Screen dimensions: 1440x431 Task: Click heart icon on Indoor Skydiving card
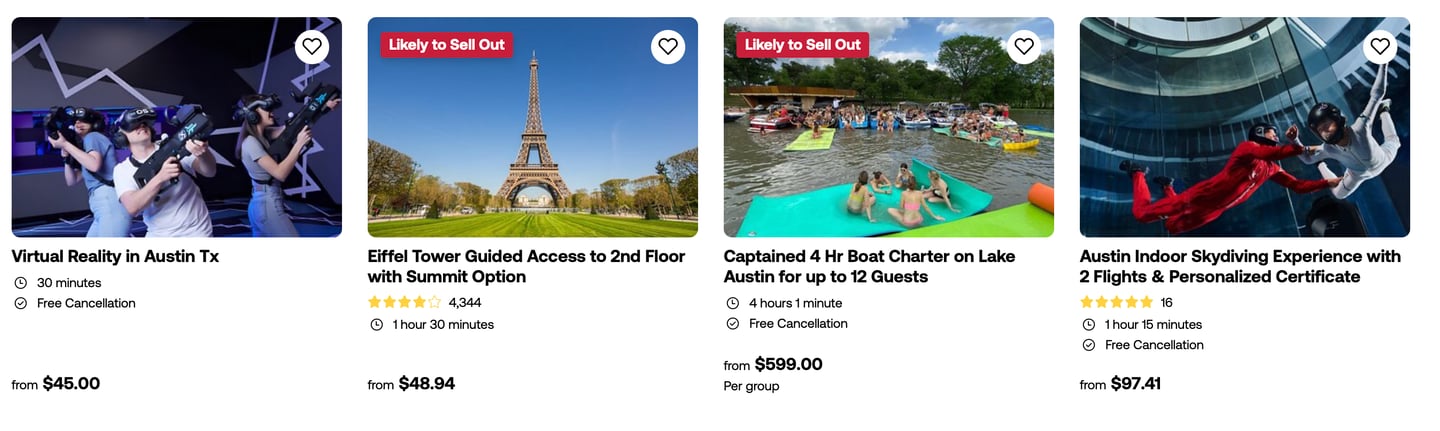click(x=1380, y=46)
